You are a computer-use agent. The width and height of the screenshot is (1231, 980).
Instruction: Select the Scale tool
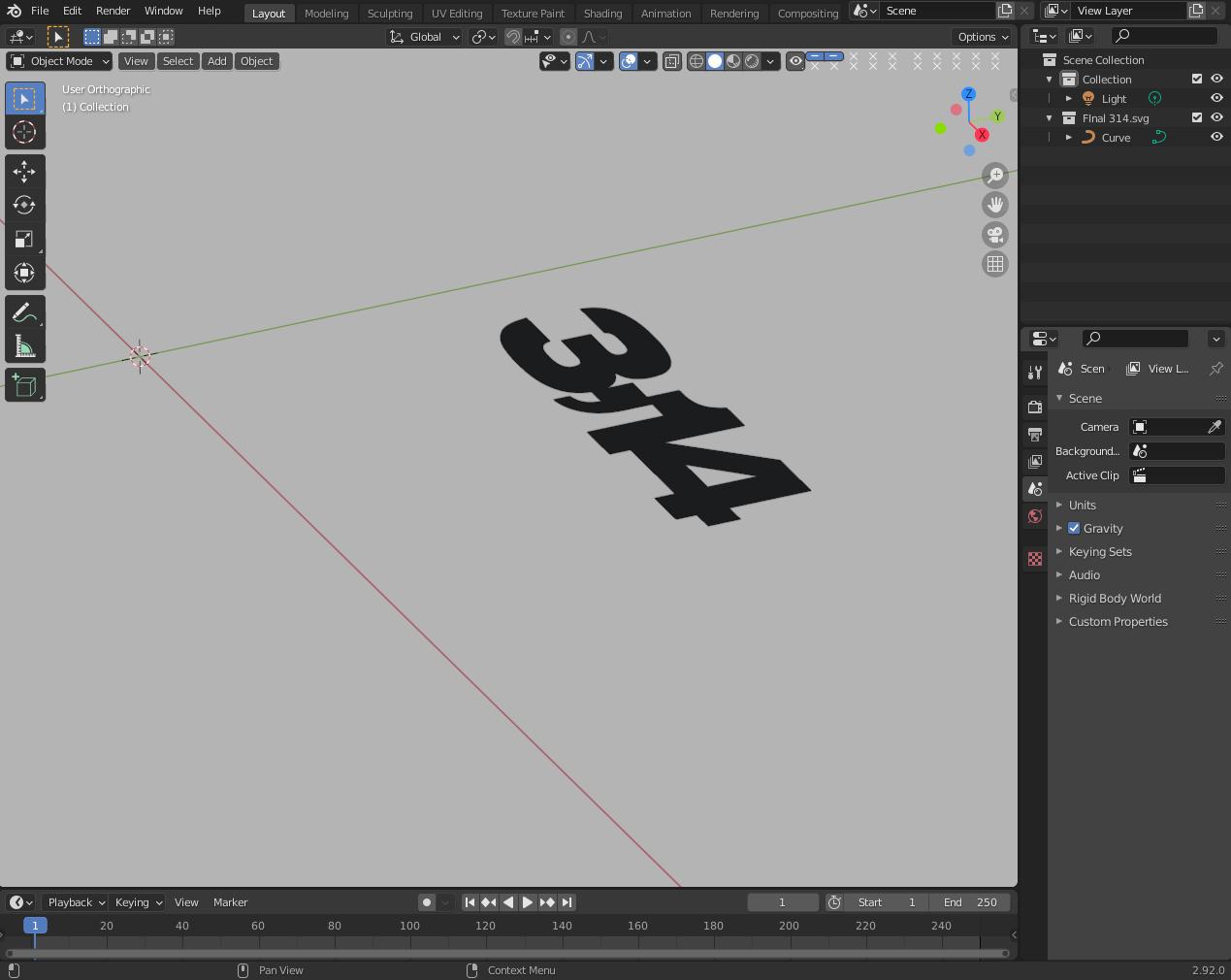point(24,239)
